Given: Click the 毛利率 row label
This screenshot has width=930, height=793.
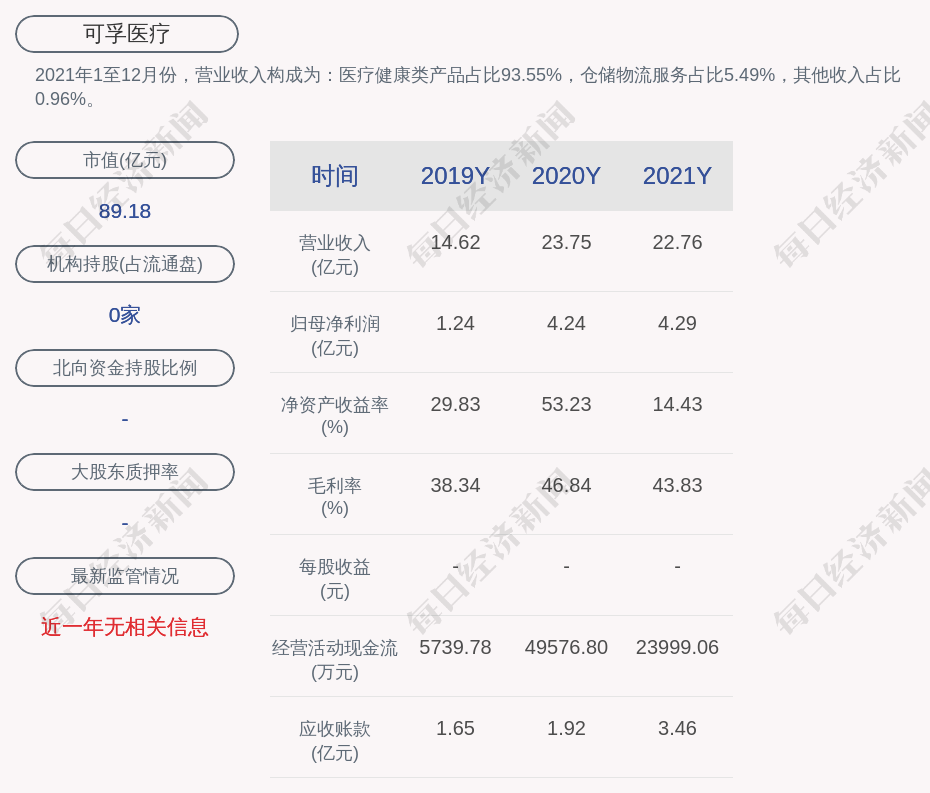Looking at the screenshot, I should [x=335, y=486].
